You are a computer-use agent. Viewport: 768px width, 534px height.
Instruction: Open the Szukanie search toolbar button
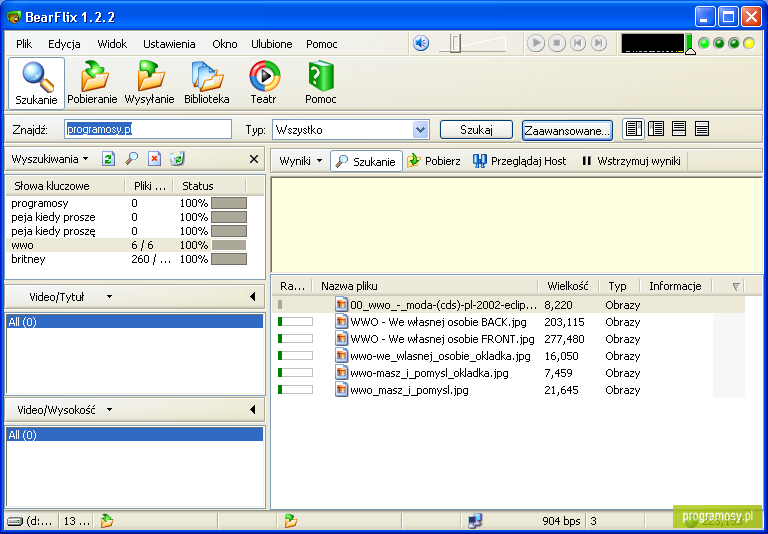tap(36, 83)
